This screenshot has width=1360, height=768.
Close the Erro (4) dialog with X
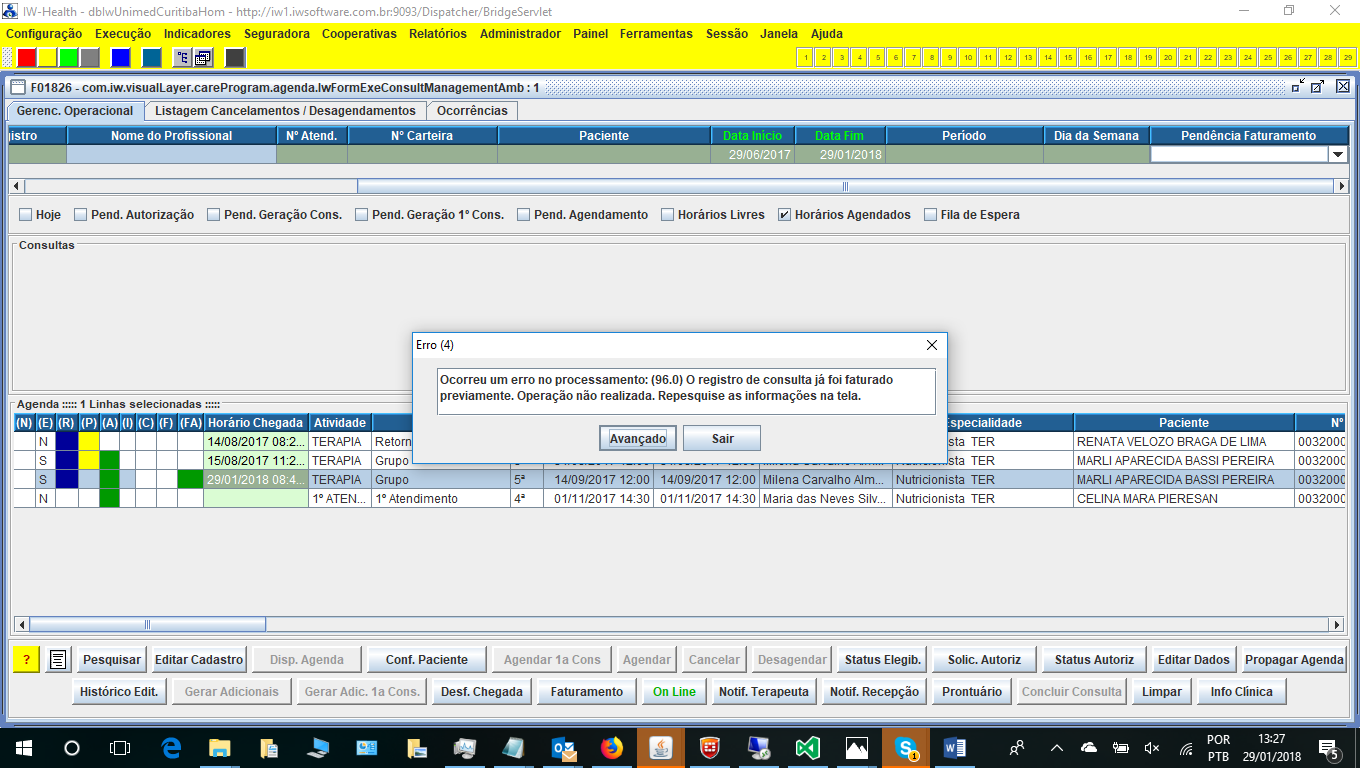931,345
